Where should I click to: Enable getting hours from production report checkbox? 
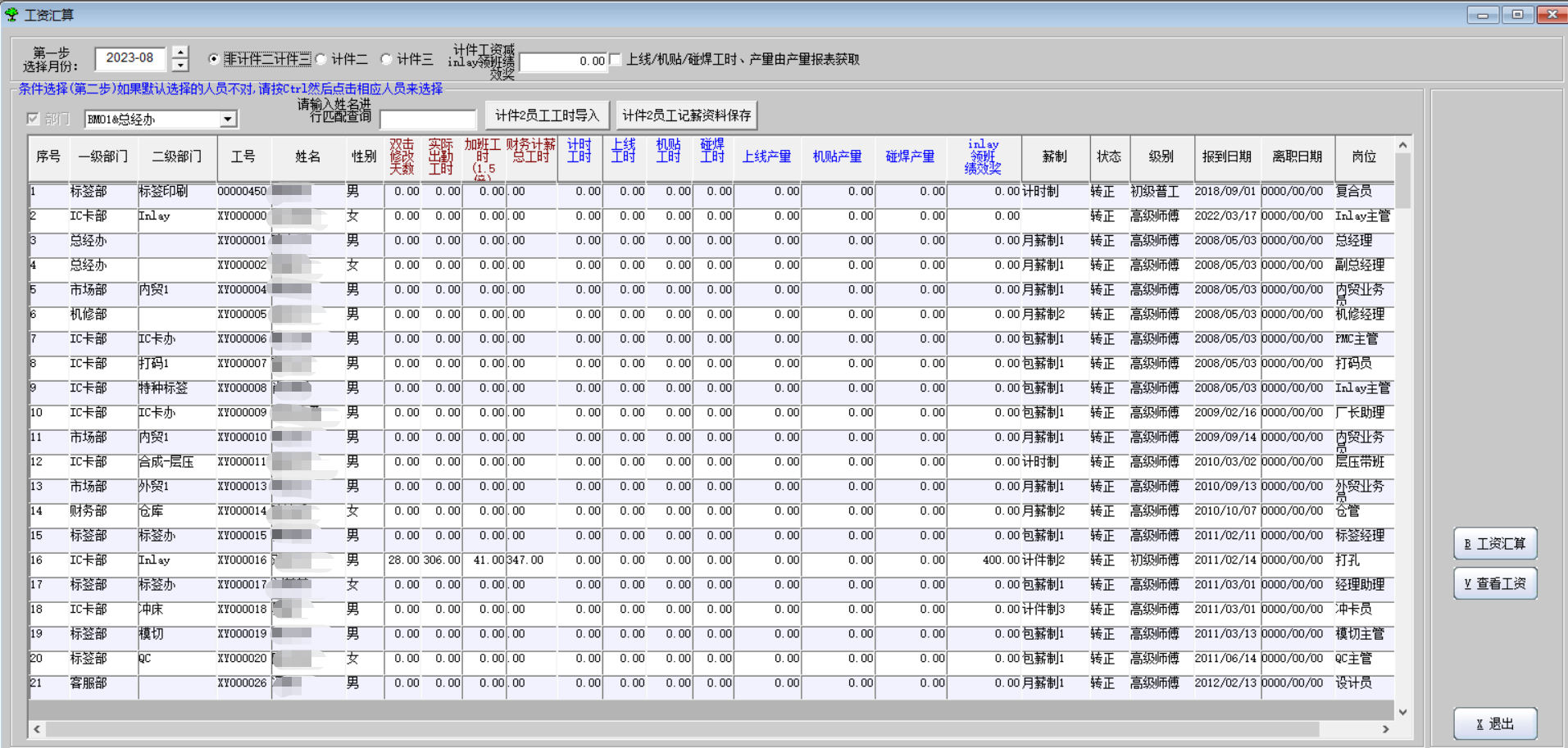[x=616, y=59]
